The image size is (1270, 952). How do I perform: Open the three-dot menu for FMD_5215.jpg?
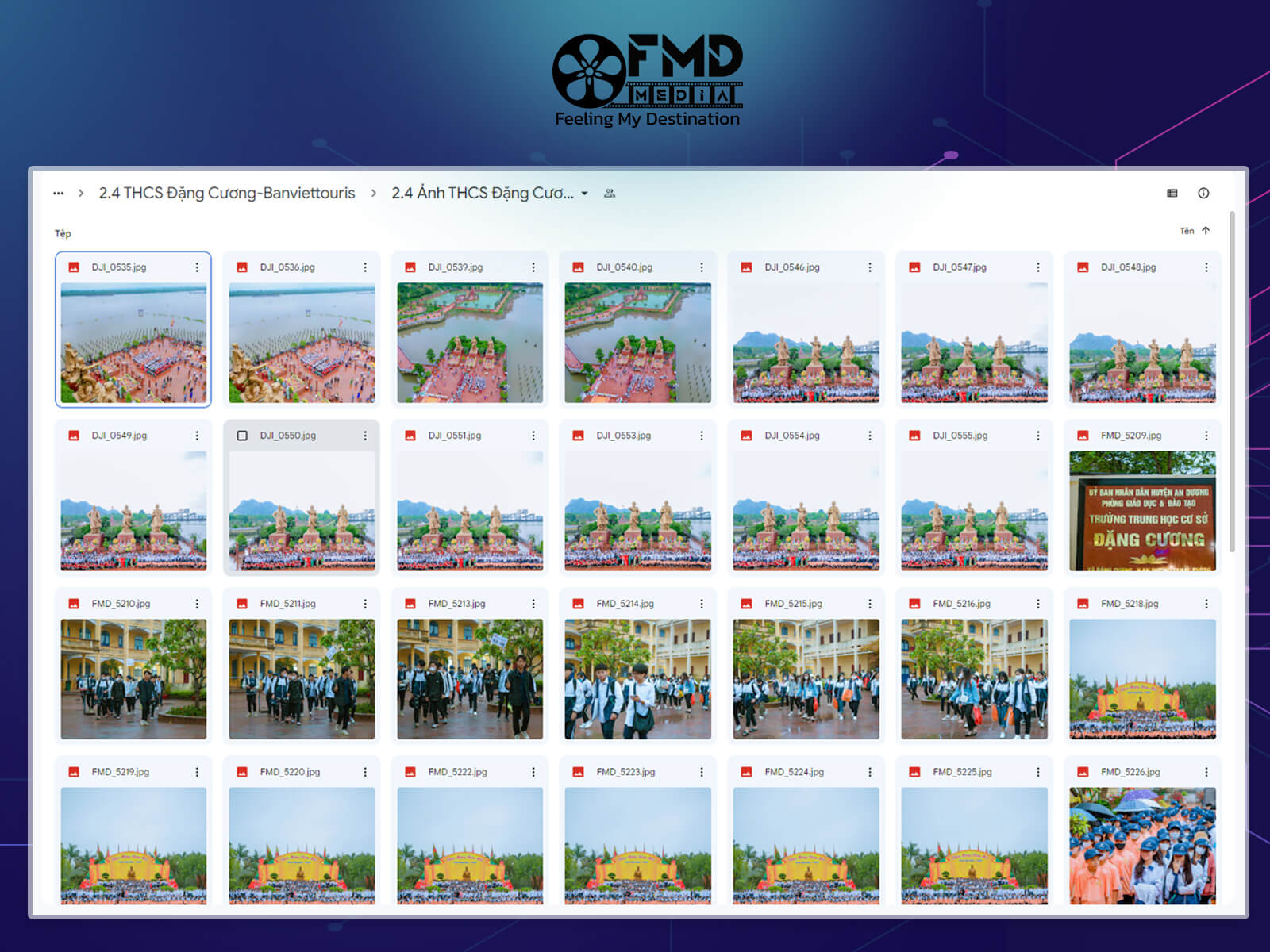pos(868,603)
